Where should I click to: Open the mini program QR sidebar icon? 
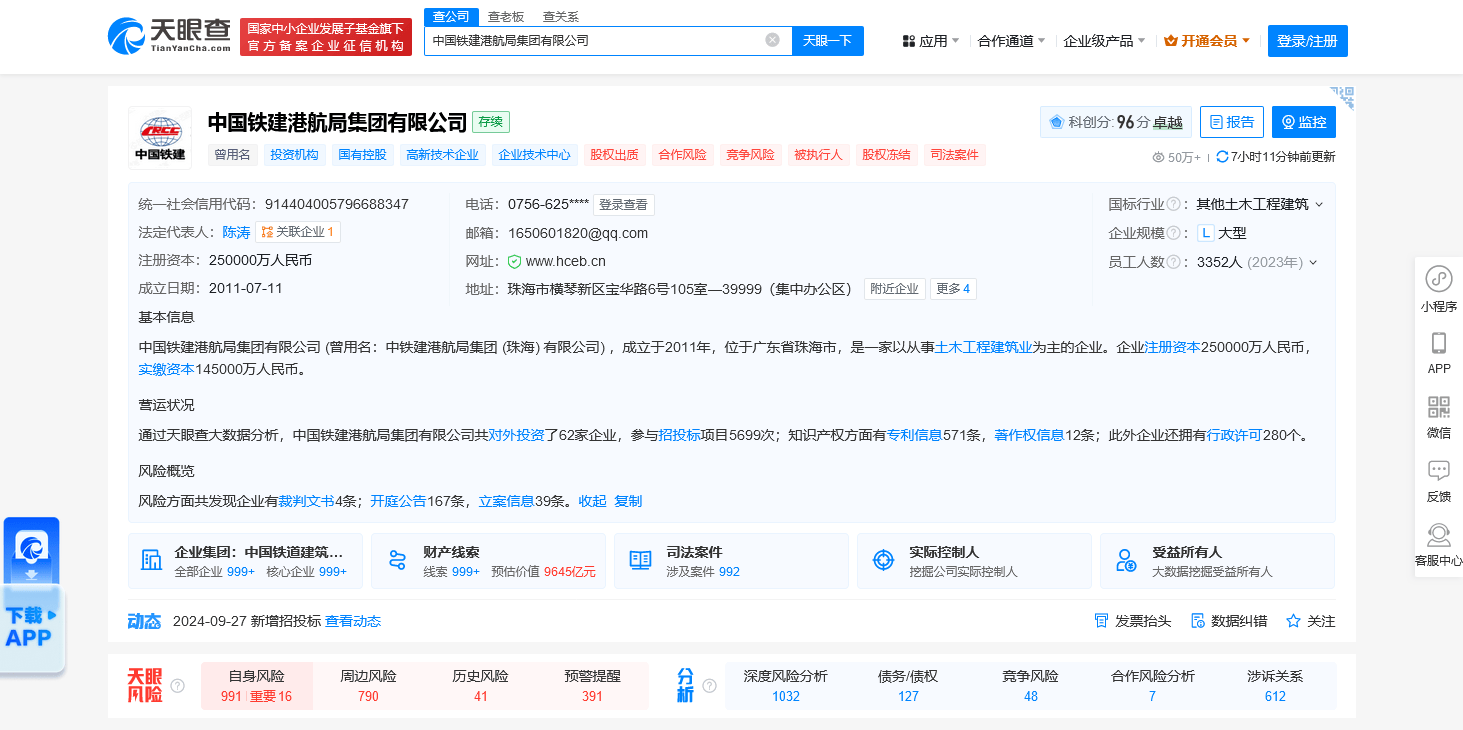pos(1439,279)
